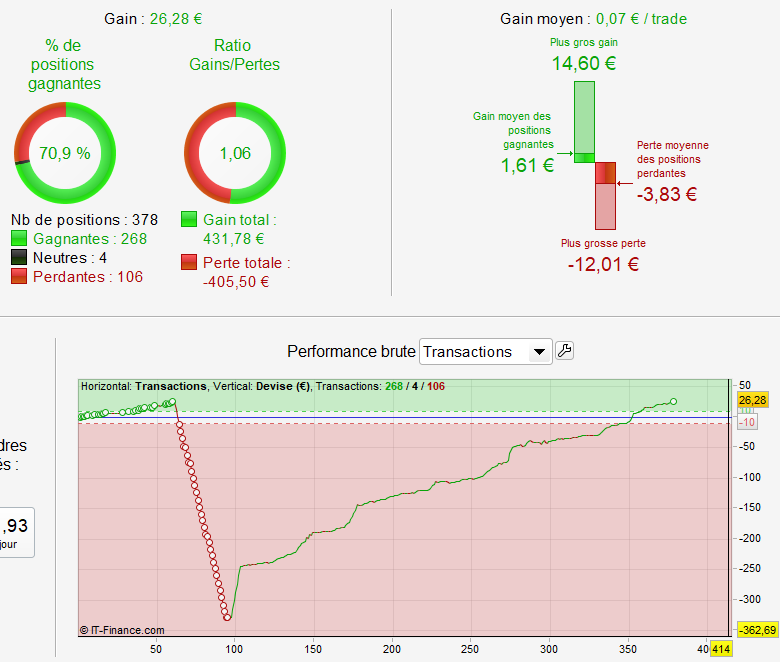This screenshot has height=662, width=780.
Task: Click the '© IT-Finance.com' chart credit
Action: [x=122, y=630]
